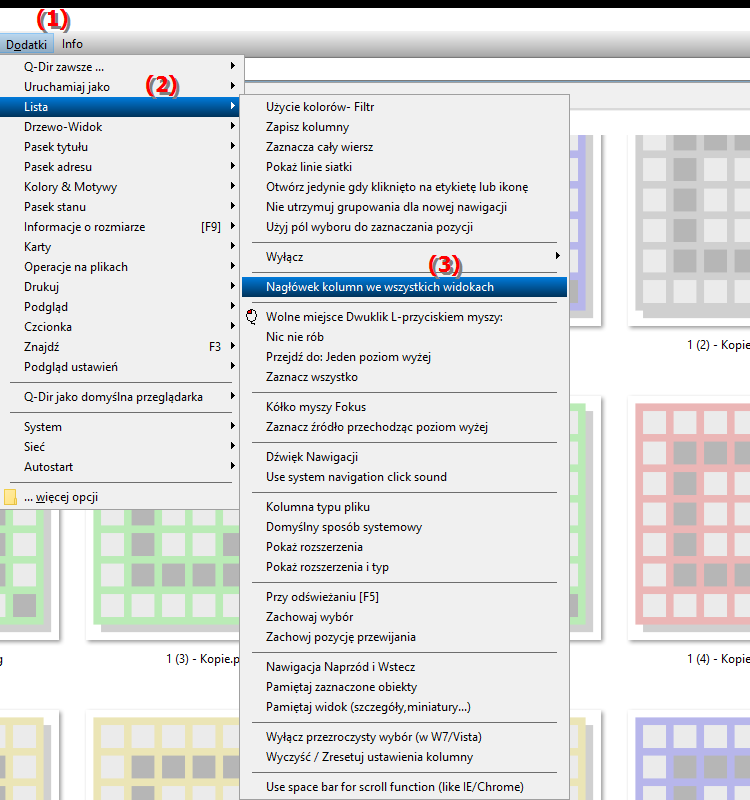750x800 pixels.
Task: Open the Dodatki menu
Action: click(x=27, y=44)
